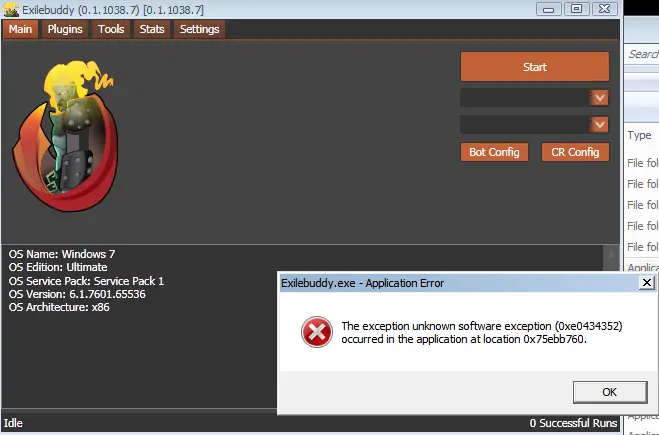Screen dimensions: 659x435
Task: Open Bot Config
Action: click(x=494, y=152)
